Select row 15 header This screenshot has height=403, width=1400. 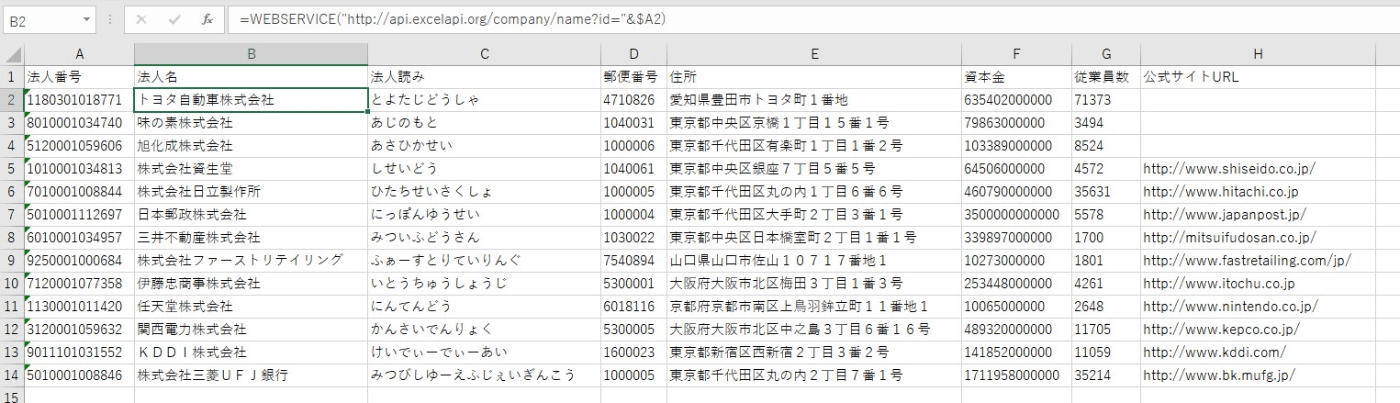tap(12, 395)
